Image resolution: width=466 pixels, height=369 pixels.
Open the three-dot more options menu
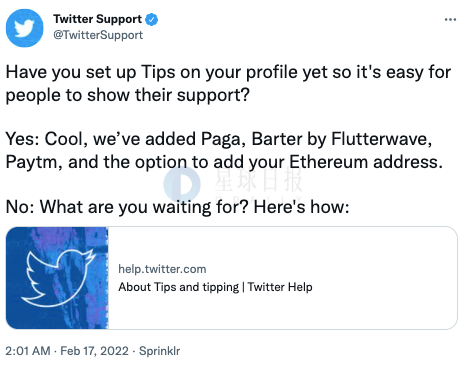(450, 19)
